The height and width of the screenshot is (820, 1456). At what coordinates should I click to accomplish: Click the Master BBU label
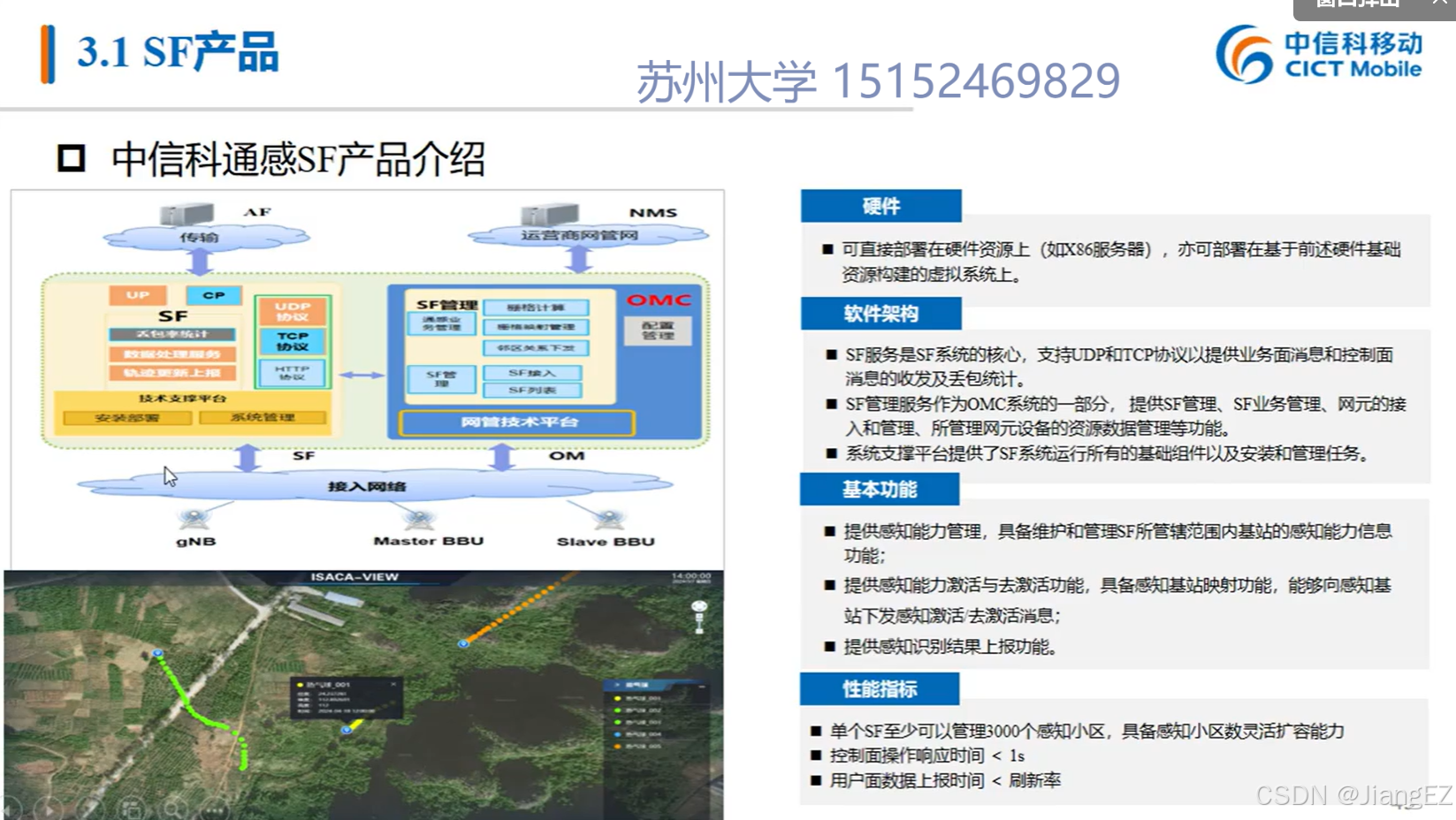click(429, 541)
